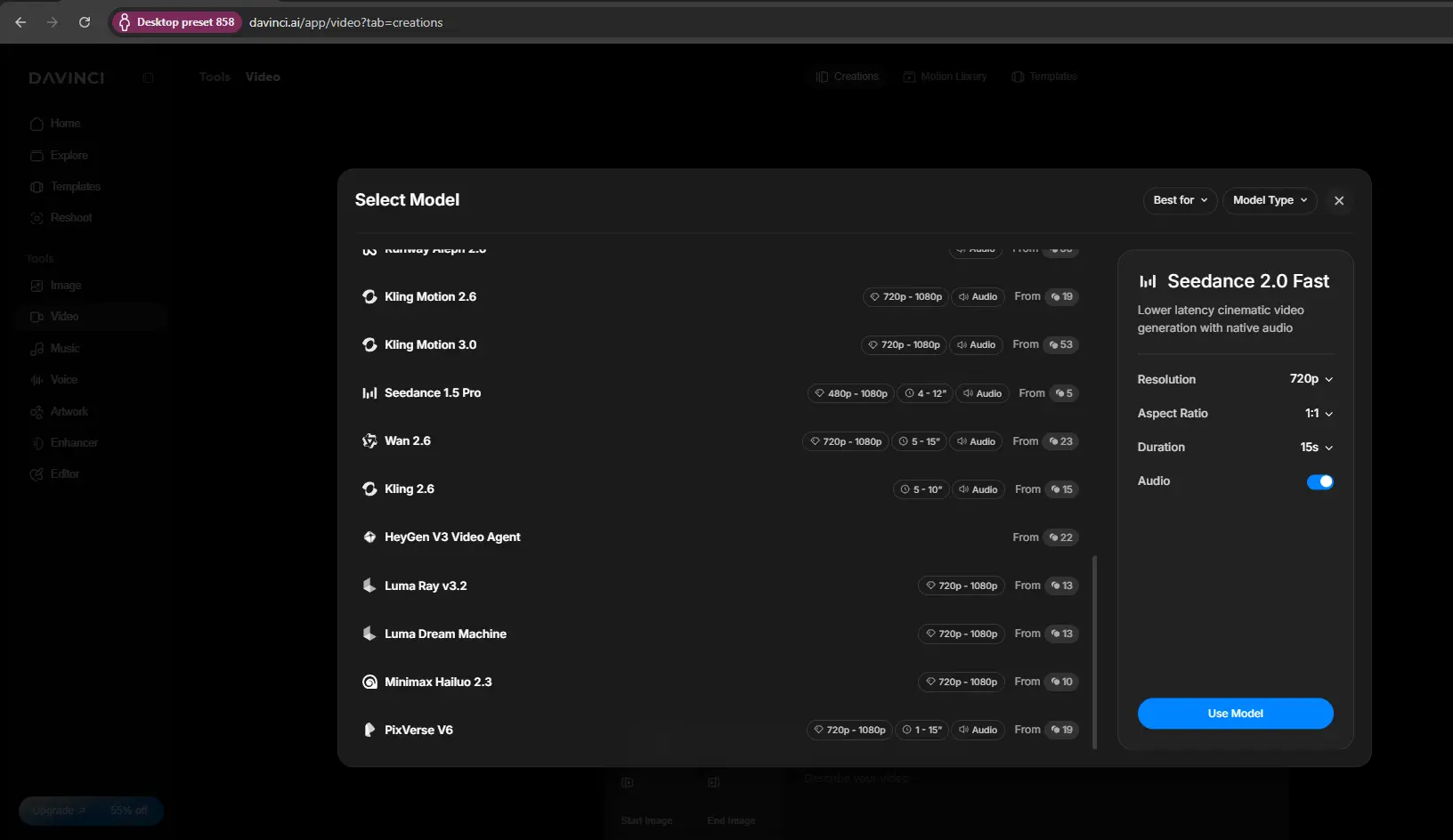Click the Luma Ray v3.2 logo icon
Image resolution: width=1453 pixels, height=840 pixels.
(369, 586)
